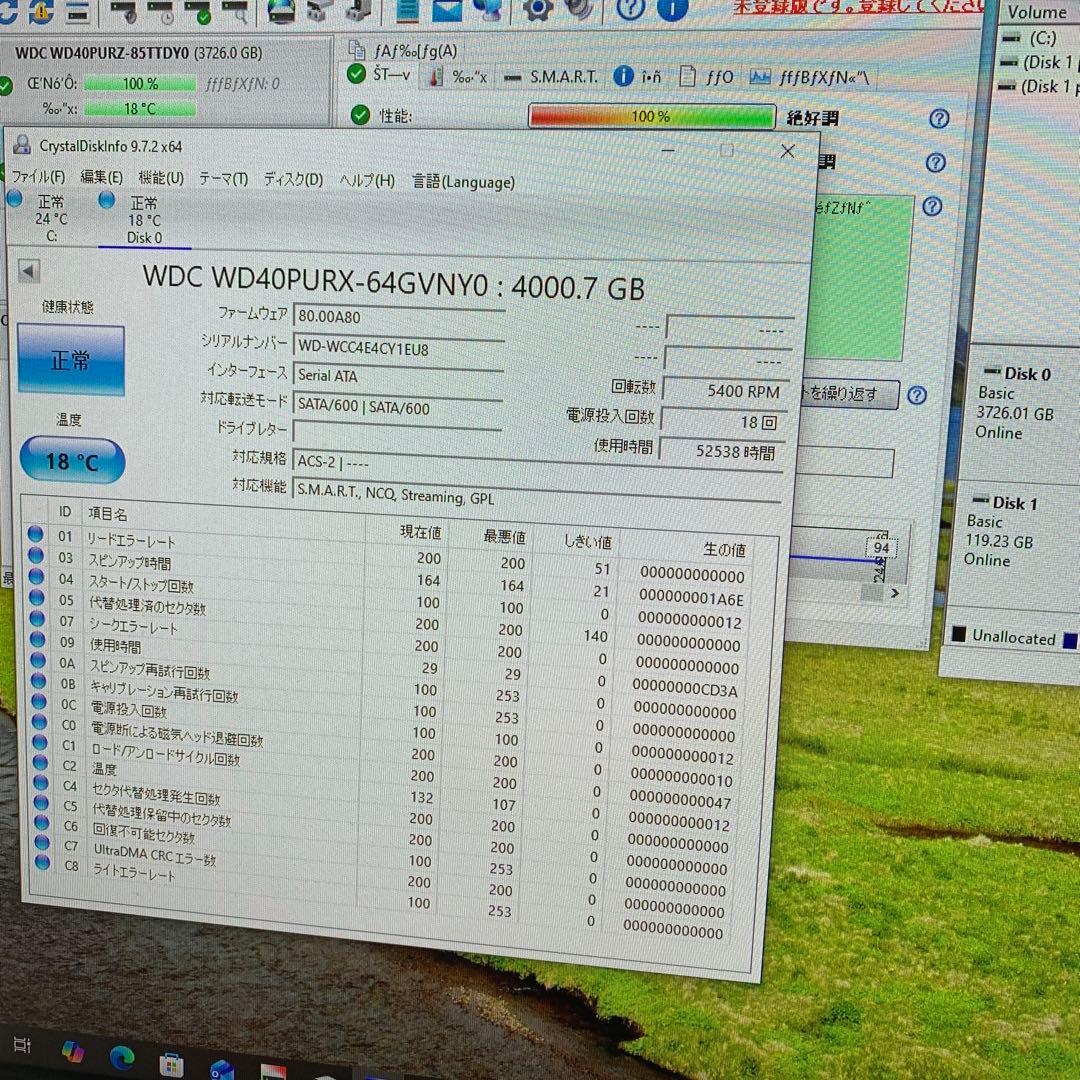1080x1080 pixels.
Task: Click the report document icon in the top toolbar
Action: (408, 9)
